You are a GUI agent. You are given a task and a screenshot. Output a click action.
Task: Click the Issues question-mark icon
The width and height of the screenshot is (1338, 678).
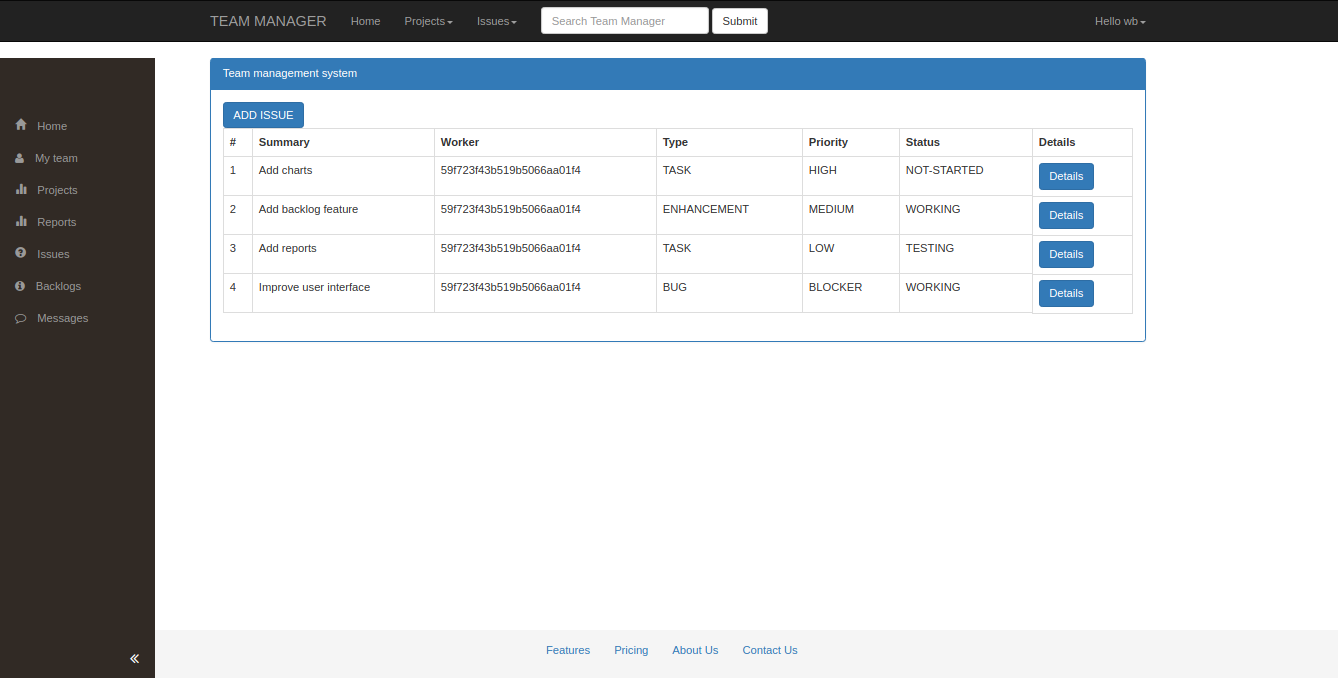point(21,253)
